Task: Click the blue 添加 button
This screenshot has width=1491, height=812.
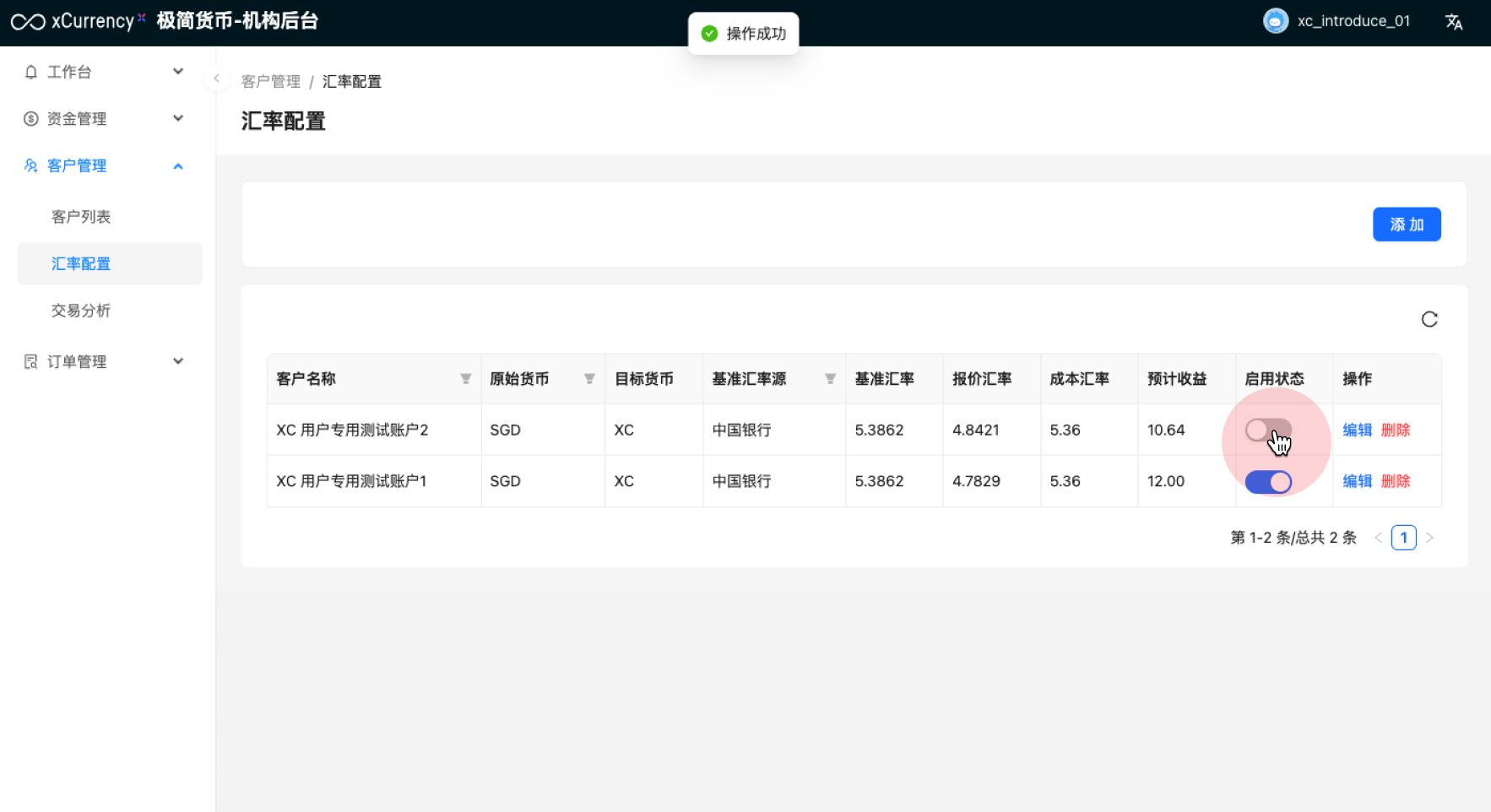Action: point(1406,225)
